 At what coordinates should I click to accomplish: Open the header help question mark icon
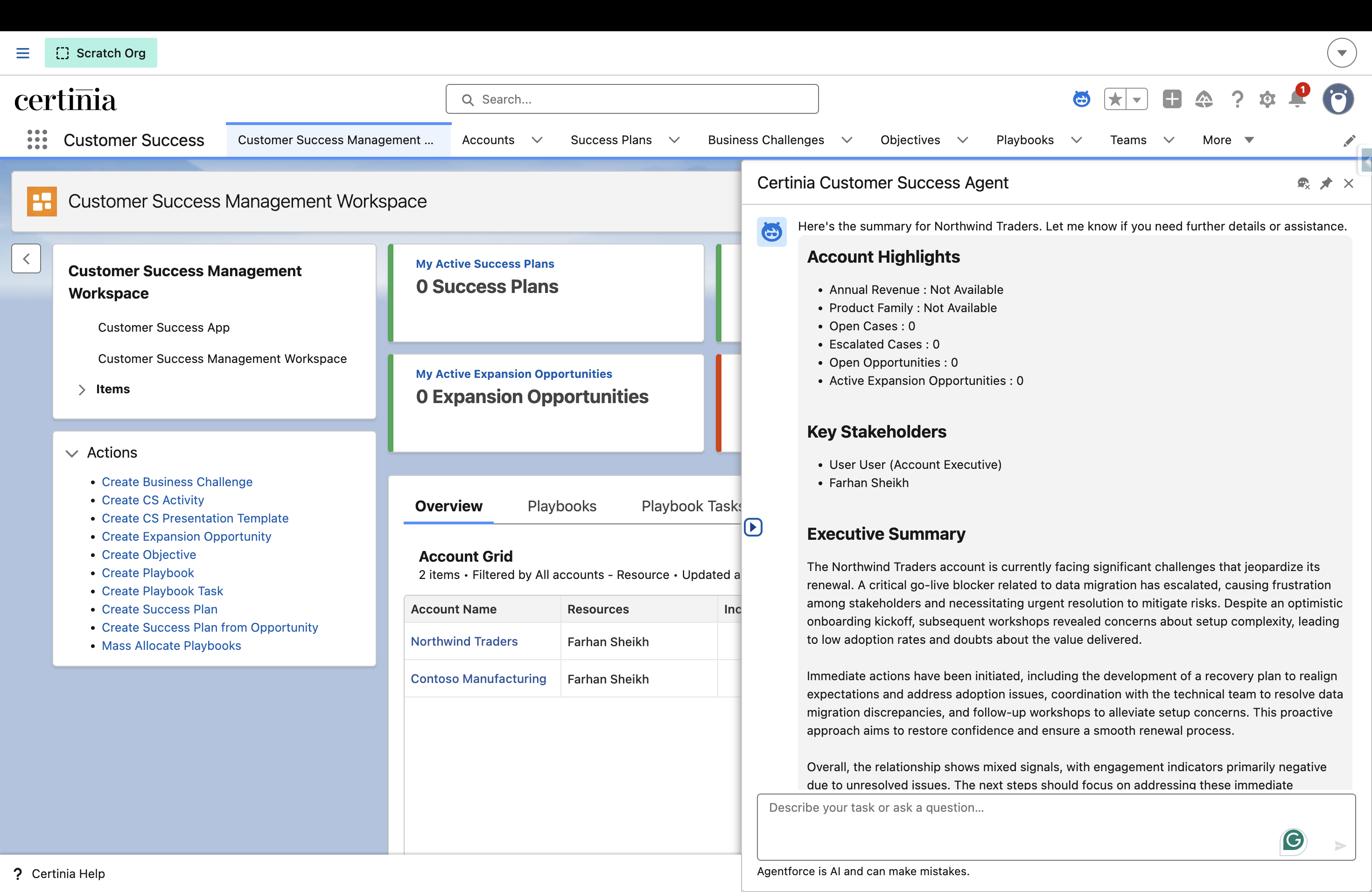tap(1237, 99)
